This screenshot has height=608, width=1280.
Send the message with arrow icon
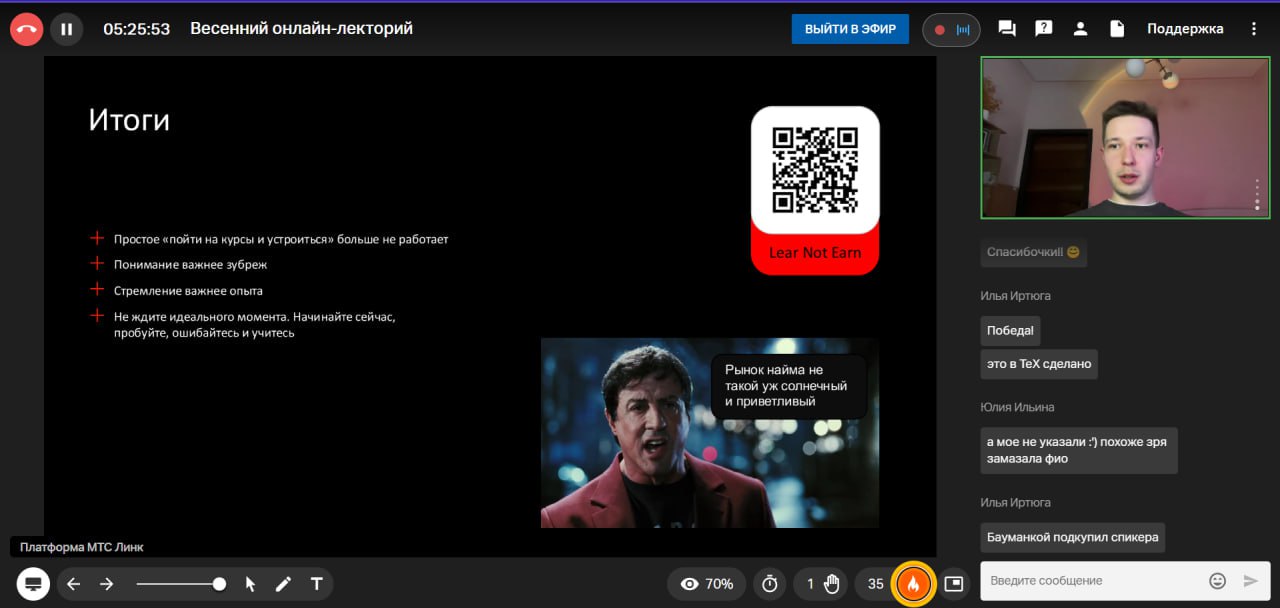1250,581
